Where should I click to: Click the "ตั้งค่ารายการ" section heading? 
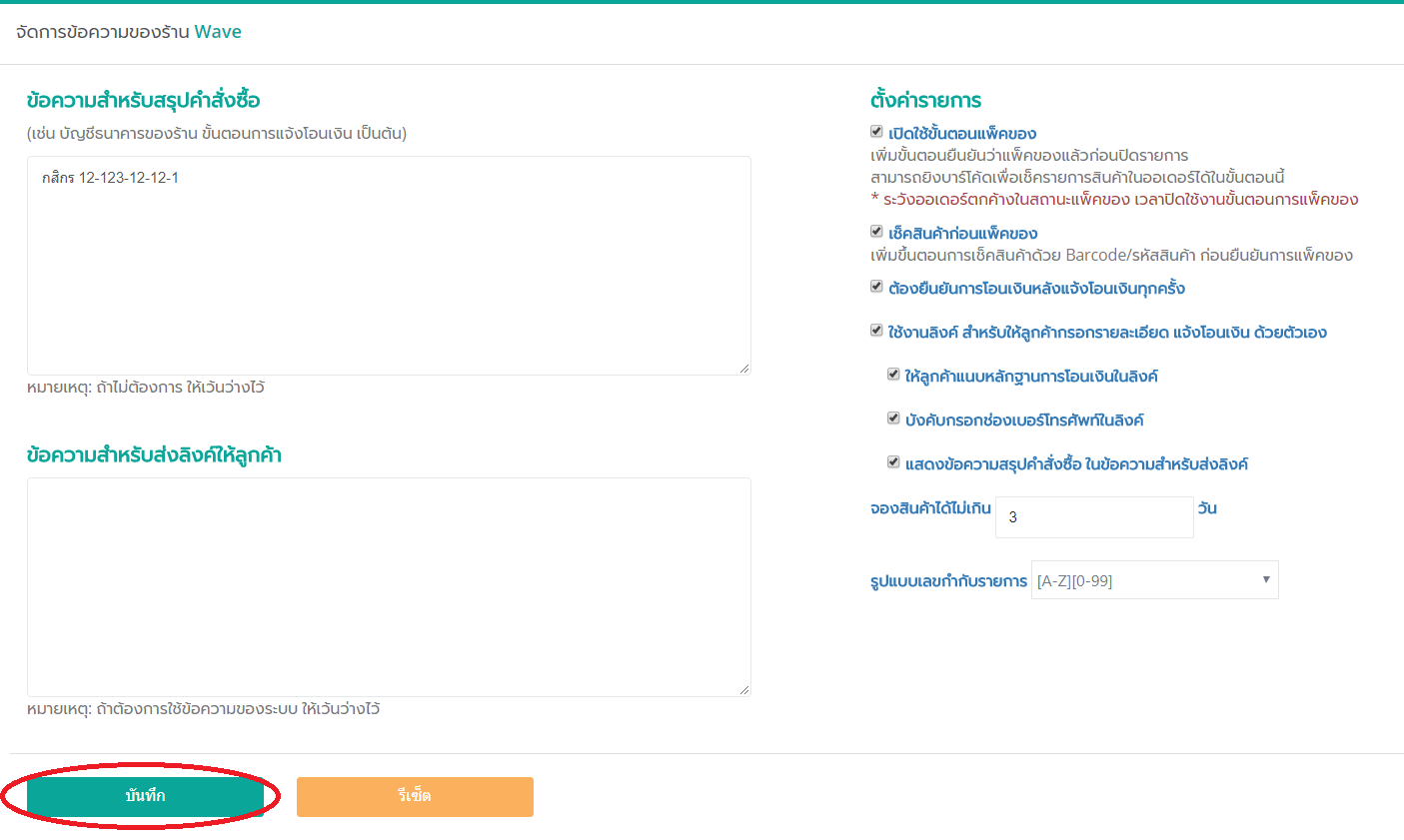[x=925, y=100]
